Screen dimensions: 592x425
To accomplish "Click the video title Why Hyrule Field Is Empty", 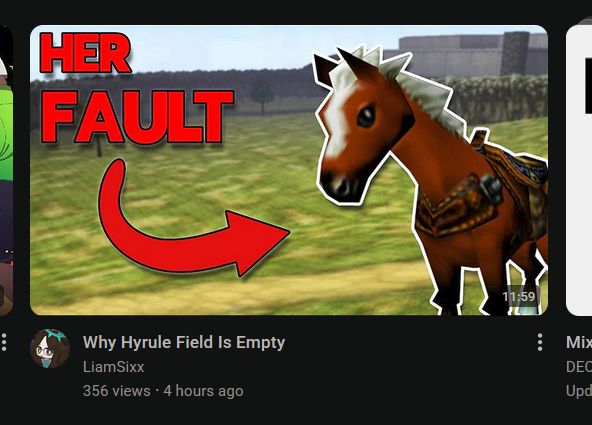I will tap(184, 342).
